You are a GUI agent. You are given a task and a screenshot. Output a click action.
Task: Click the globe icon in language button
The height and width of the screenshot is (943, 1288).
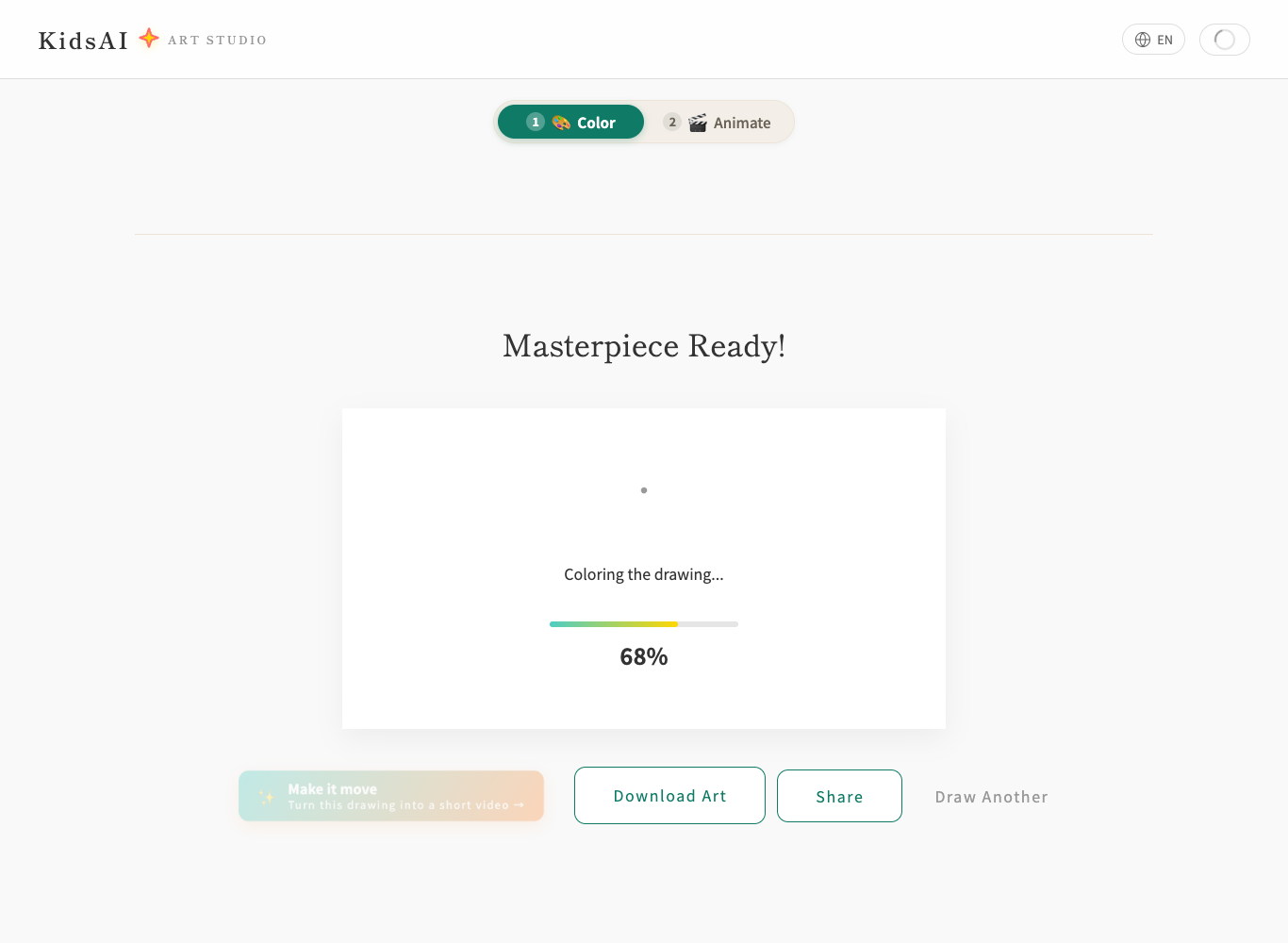coord(1143,40)
